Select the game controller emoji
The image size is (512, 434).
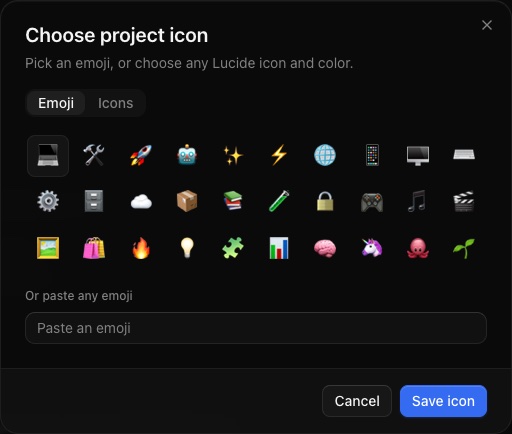pos(372,201)
